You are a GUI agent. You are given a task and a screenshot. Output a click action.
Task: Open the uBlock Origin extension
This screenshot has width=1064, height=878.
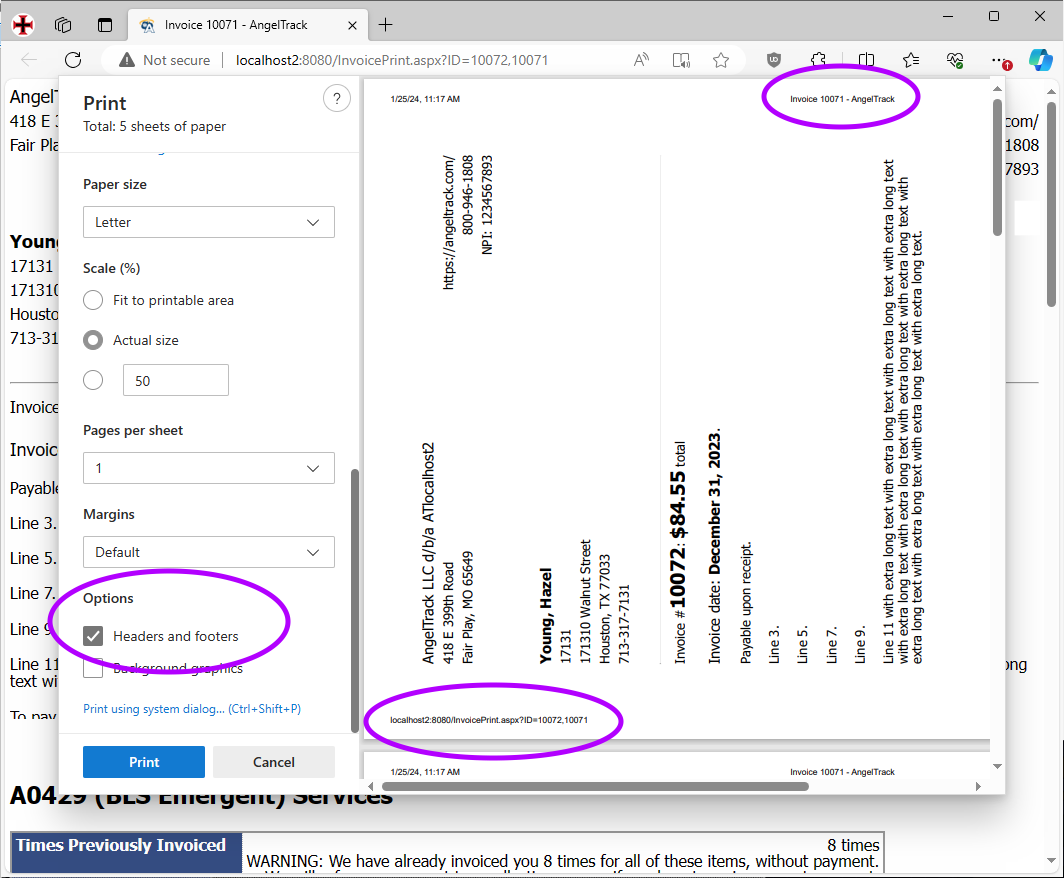774,60
